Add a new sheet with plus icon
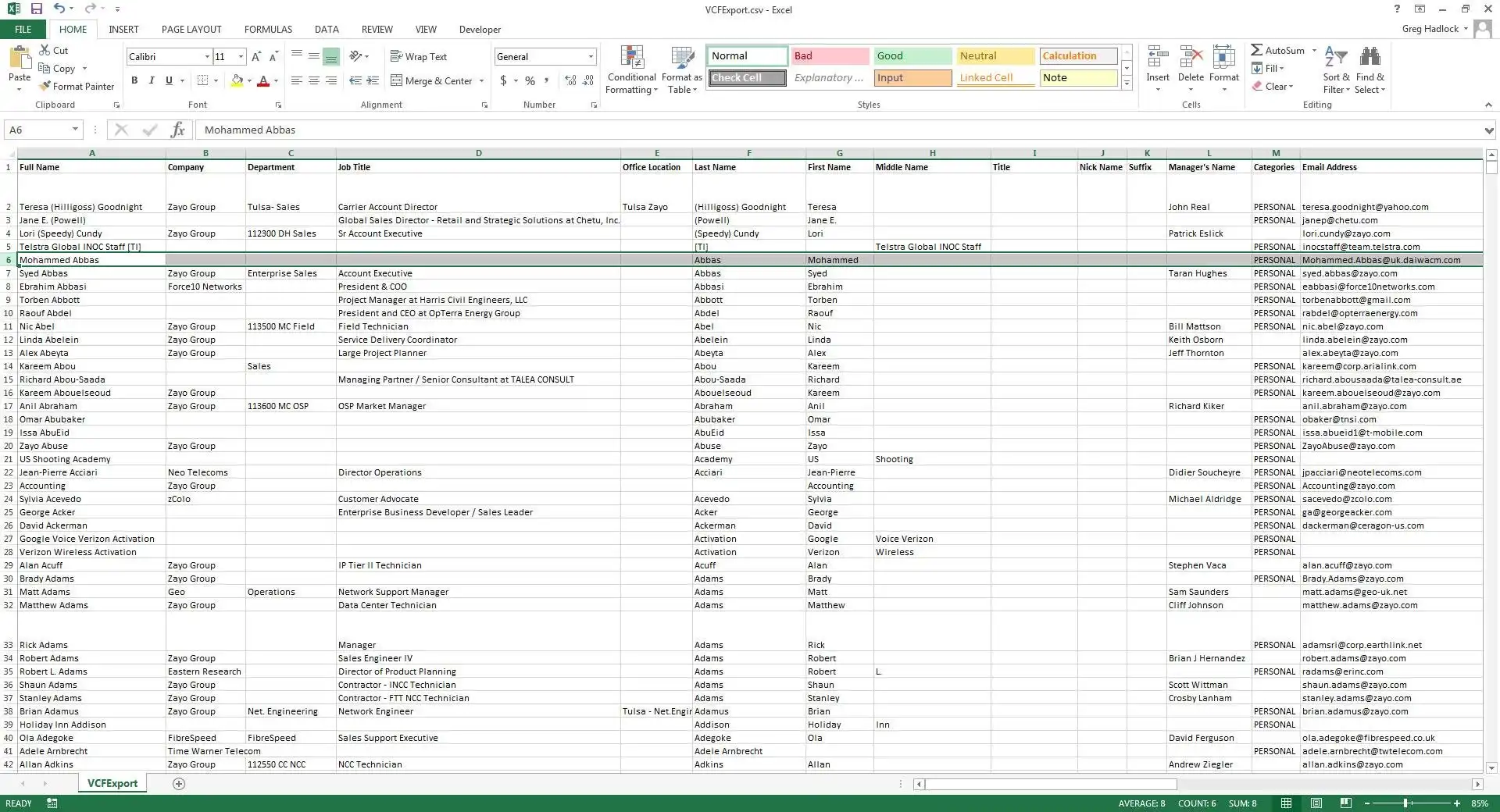Viewport: 1500px width, 812px height. [x=179, y=783]
